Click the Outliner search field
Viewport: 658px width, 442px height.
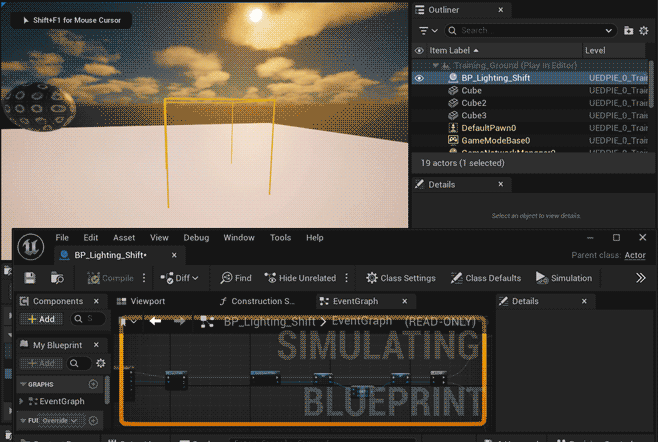click(x=530, y=31)
